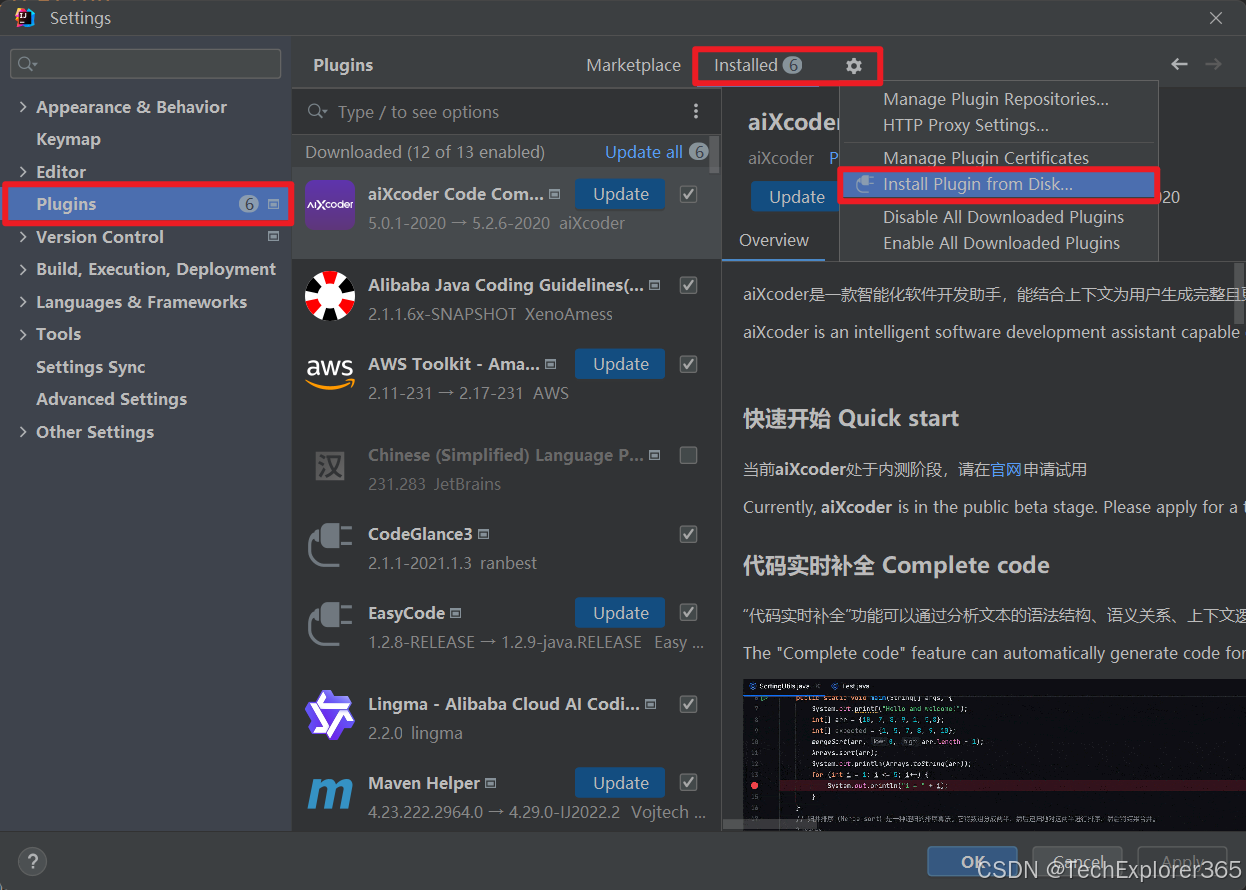Image resolution: width=1246 pixels, height=890 pixels.
Task: Click the Lingma plugin logo
Action: 330,715
